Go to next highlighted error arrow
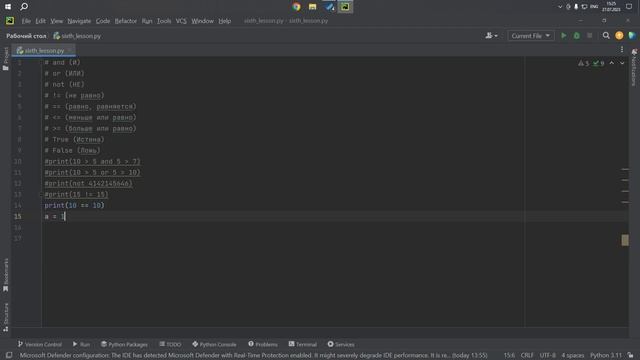Screen dimensions: 640x360 pos(622,63)
